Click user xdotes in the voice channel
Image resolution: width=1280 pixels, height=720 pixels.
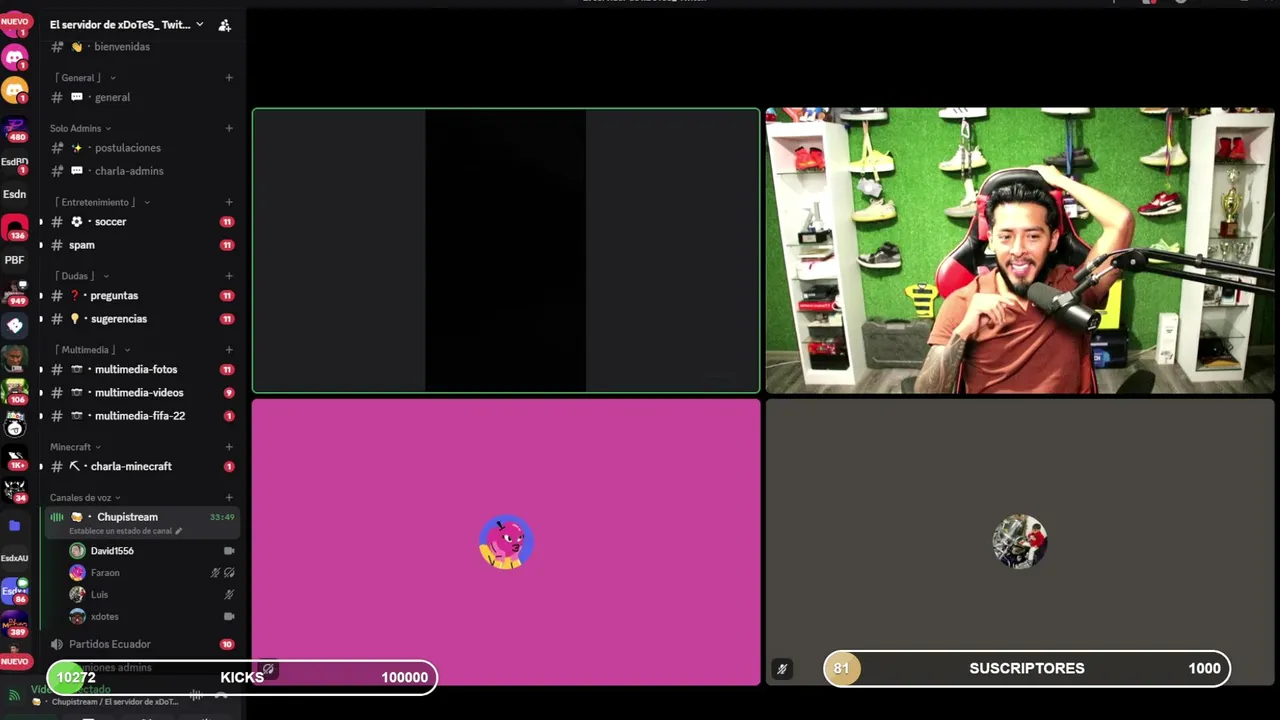pos(152,617)
